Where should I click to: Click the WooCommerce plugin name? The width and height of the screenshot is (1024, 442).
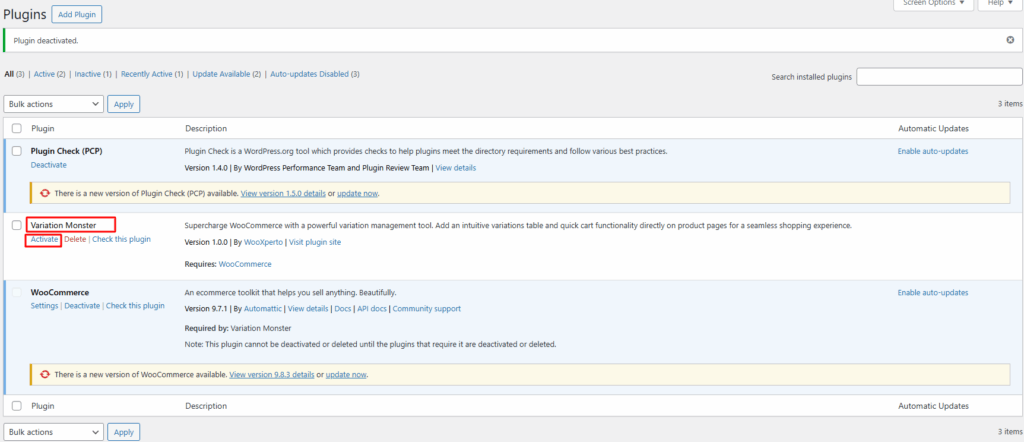[60, 292]
